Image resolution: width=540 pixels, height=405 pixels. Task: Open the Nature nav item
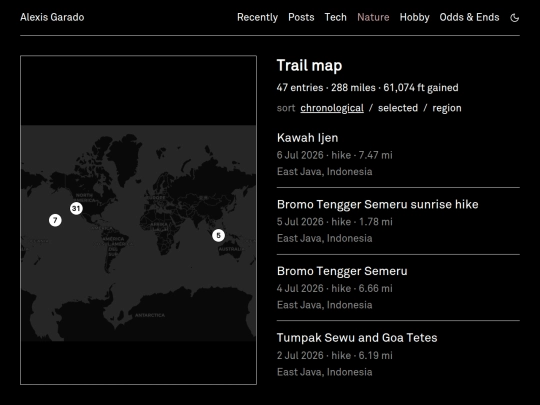tap(373, 17)
